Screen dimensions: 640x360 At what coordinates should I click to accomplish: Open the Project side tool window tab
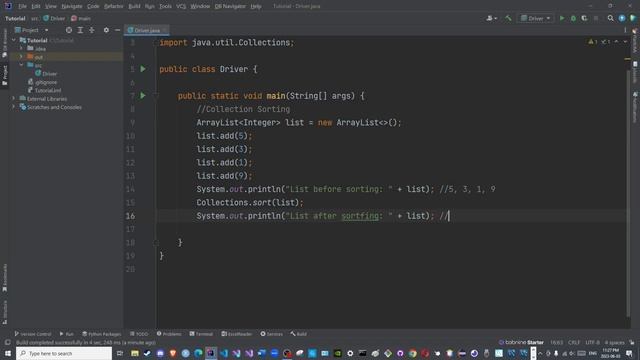(x=5, y=75)
